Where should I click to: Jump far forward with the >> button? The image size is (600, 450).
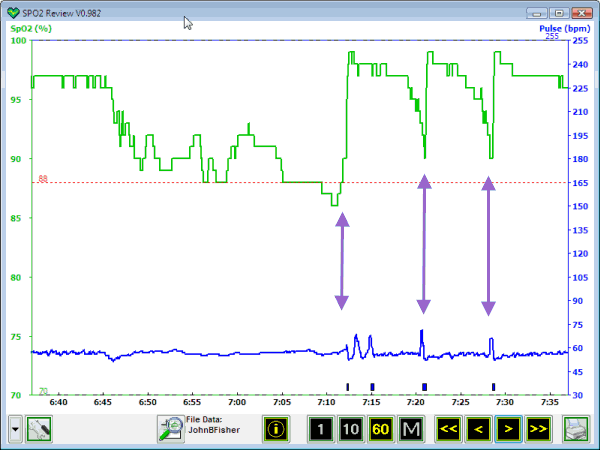pyautogui.click(x=539, y=429)
